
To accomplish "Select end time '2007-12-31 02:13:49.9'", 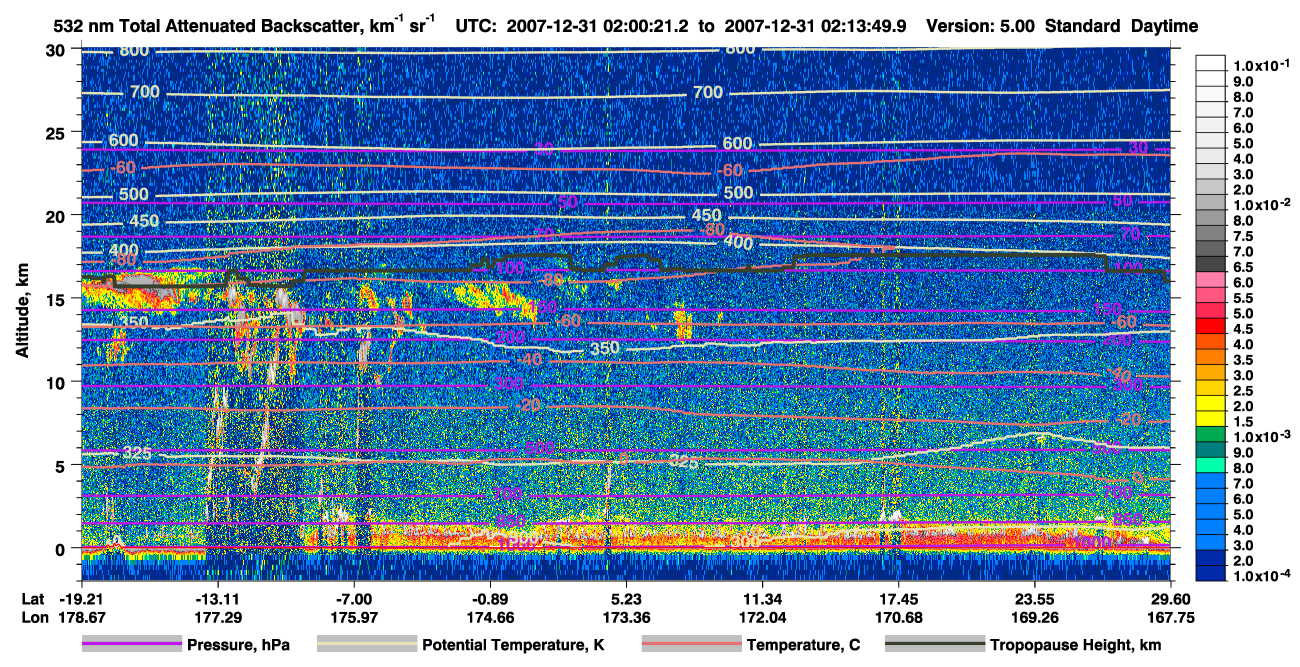I will click(813, 27).
